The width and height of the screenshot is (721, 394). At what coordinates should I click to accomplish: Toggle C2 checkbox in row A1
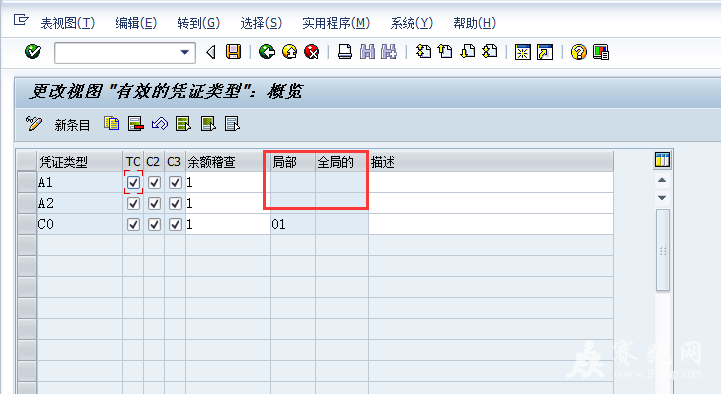pos(154,183)
